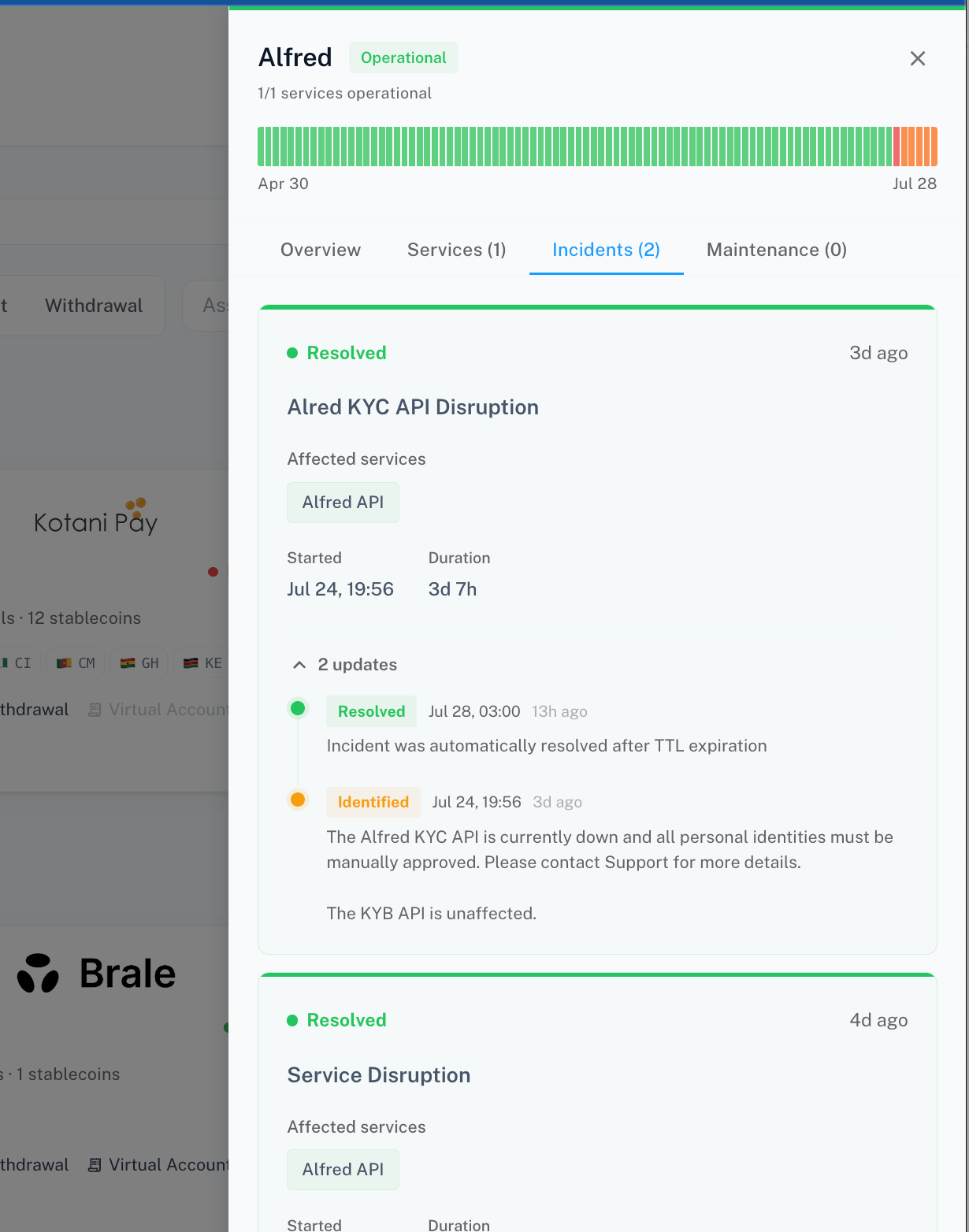Click the red bar in uptime chart
This screenshot has height=1232, width=969.
click(x=897, y=147)
